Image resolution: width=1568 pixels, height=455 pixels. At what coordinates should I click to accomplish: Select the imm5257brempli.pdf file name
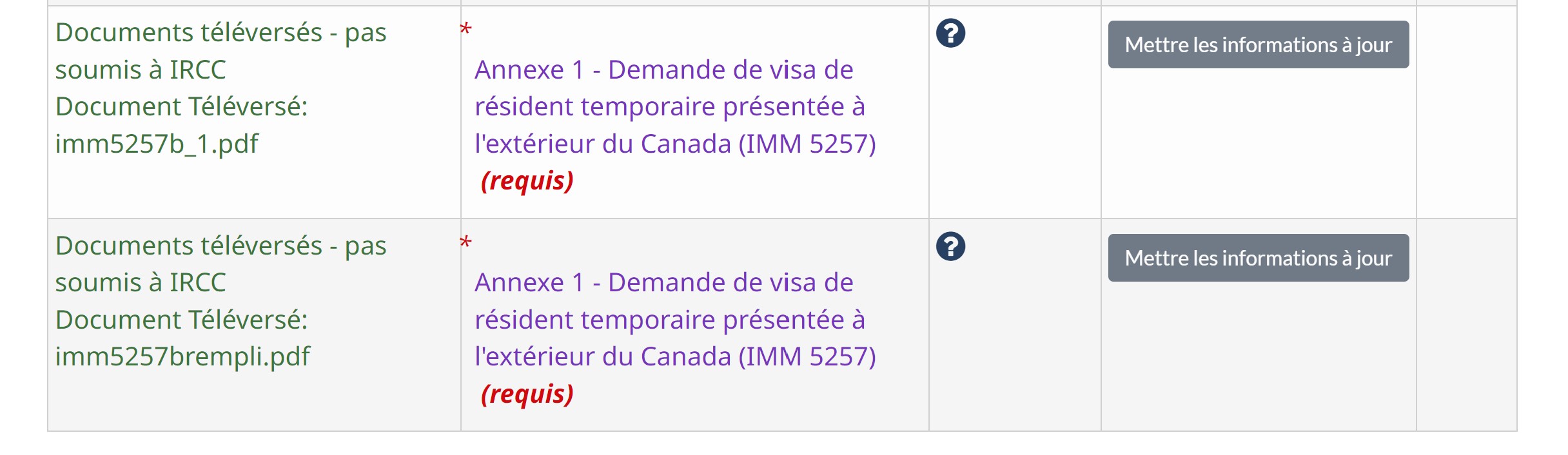pyautogui.click(x=182, y=356)
